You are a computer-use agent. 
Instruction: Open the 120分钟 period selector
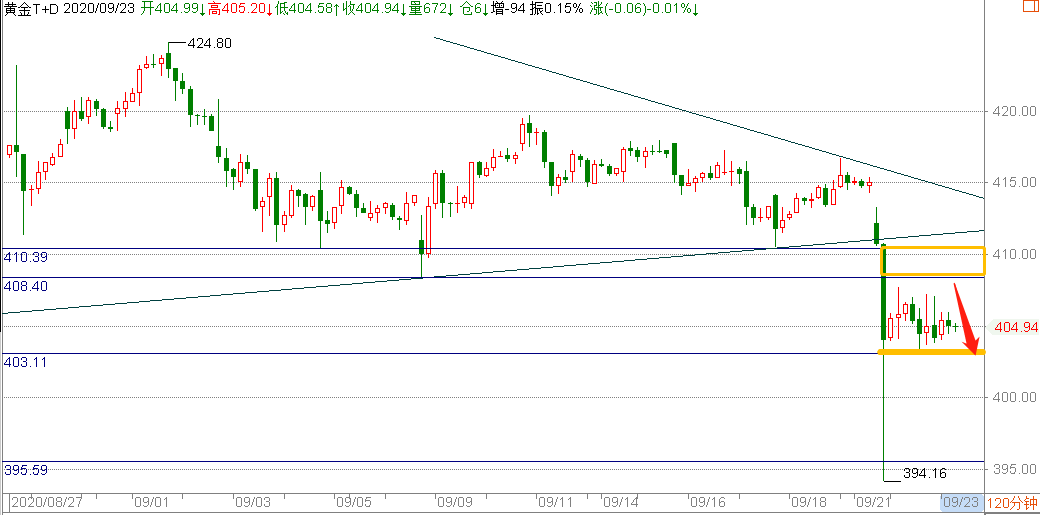coord(1013,503)
